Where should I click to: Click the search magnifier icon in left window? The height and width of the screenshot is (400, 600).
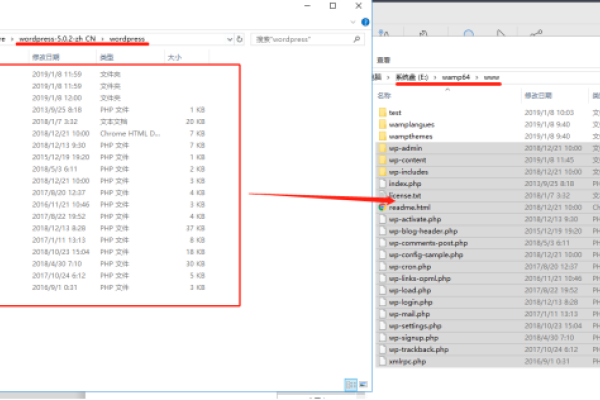[x=355, y=39]
